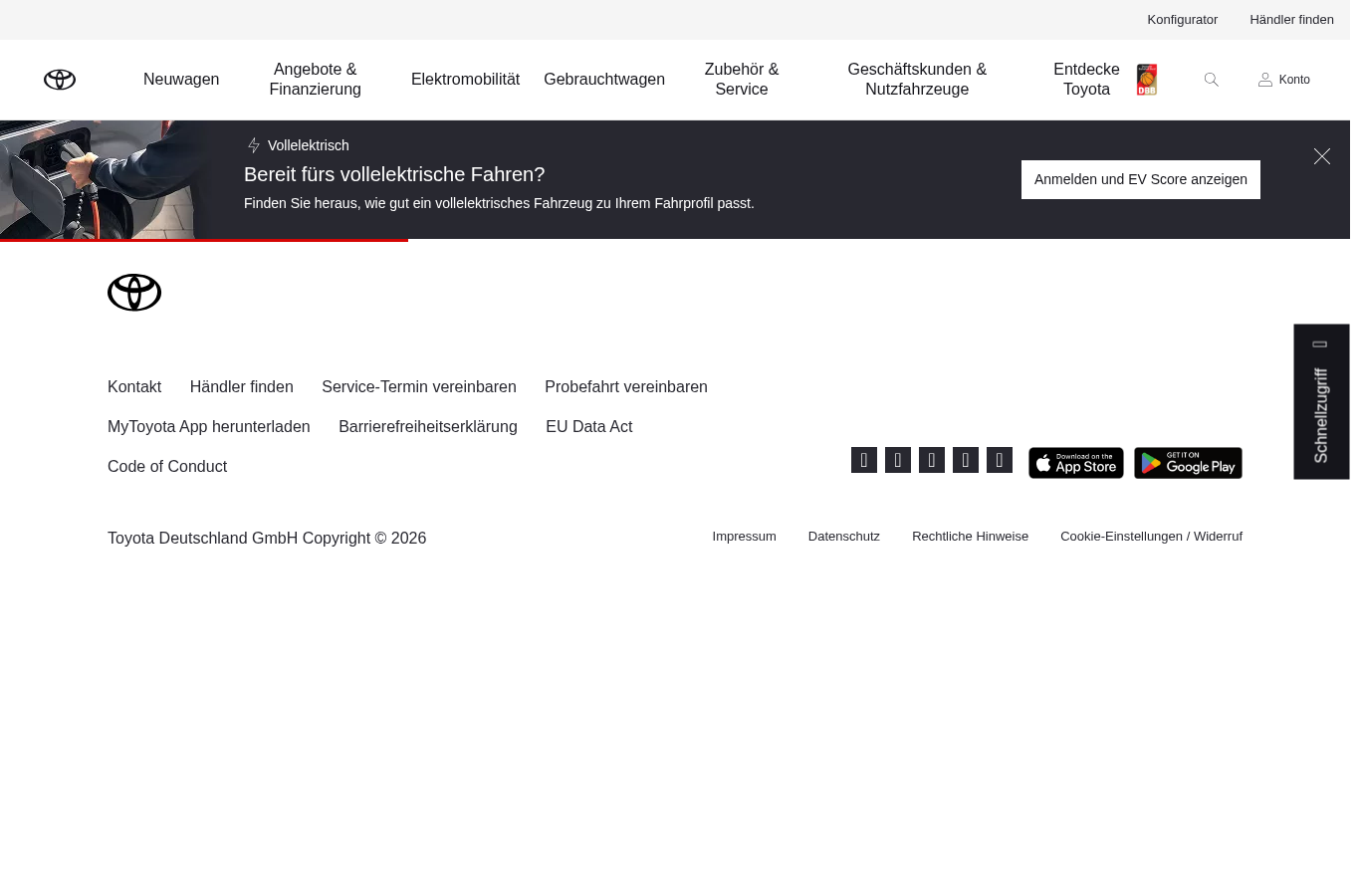Open the Zubehör & Service menu
1360x896 pixels.
742,80
